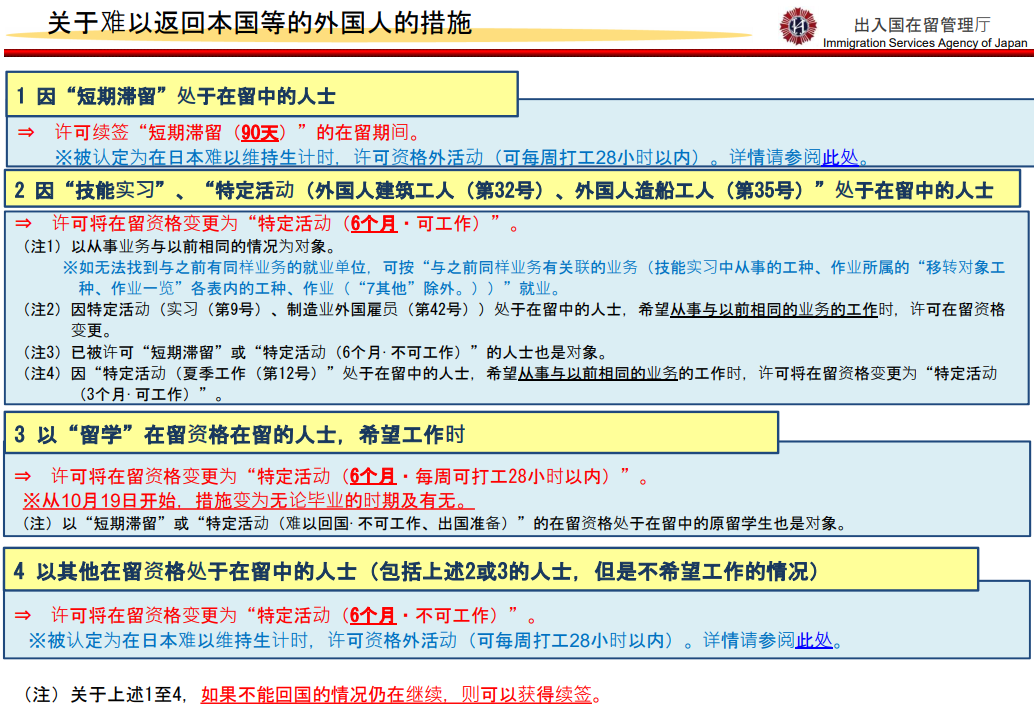Screen dimensions: 1034x715
Task: Click the underlined 6个月 in section 2
Action: point(373,224)
